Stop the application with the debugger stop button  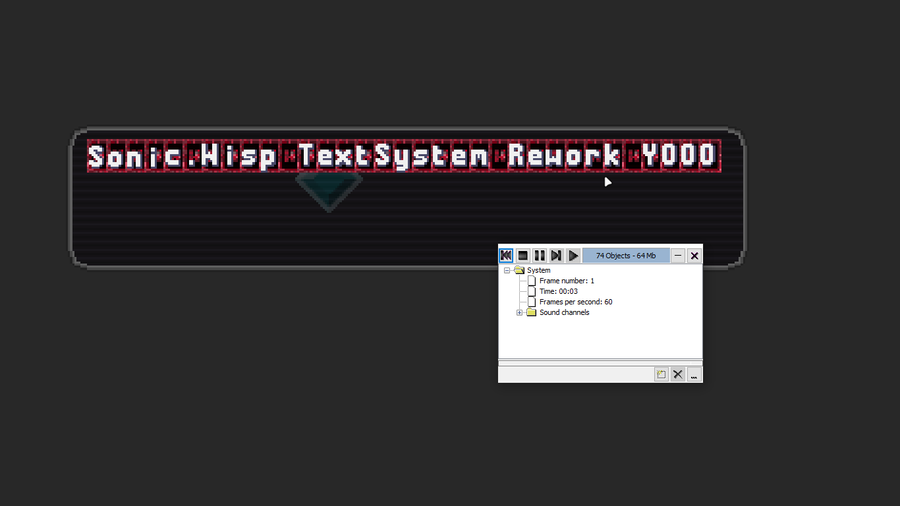coord(522,255)
